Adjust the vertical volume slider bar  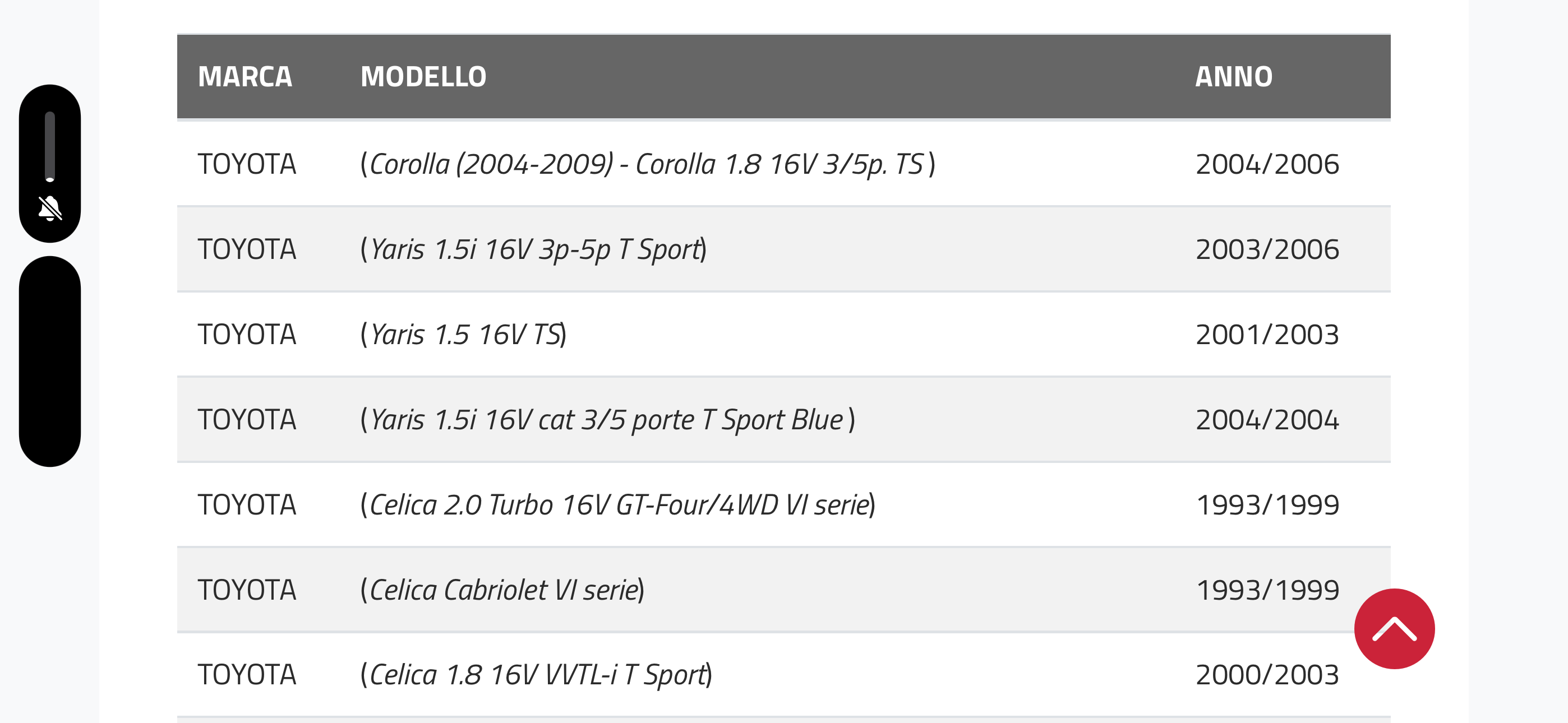50,146
